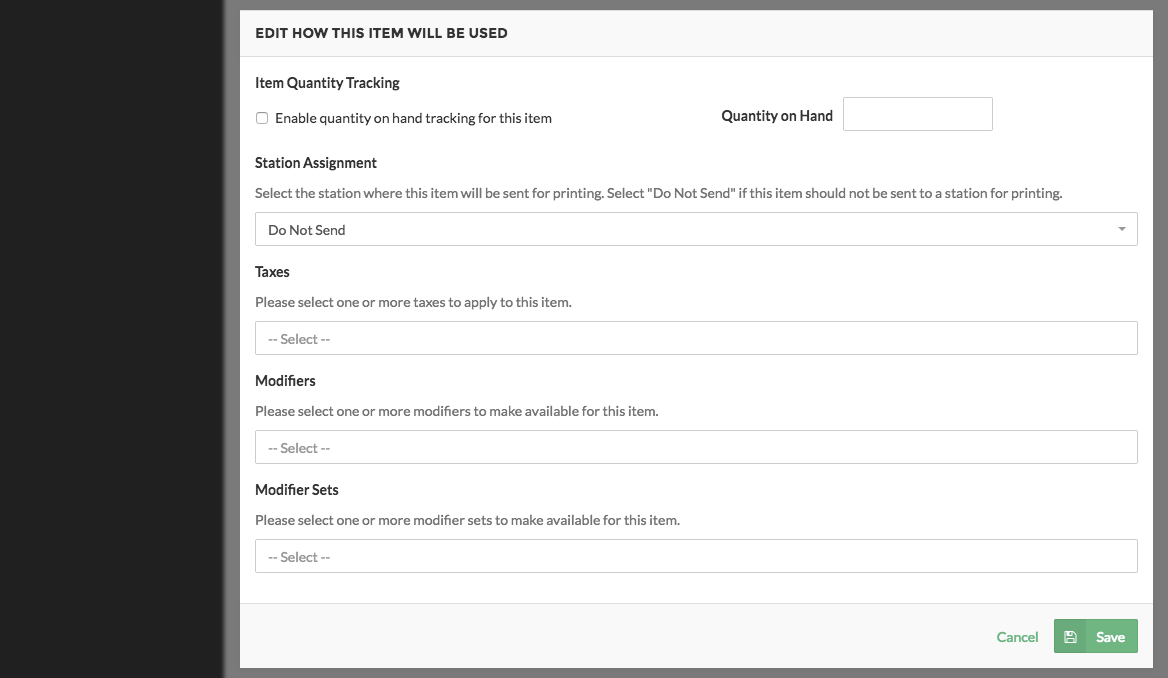Click the 'Item Quantity Tracking' heading

point(327,83)
